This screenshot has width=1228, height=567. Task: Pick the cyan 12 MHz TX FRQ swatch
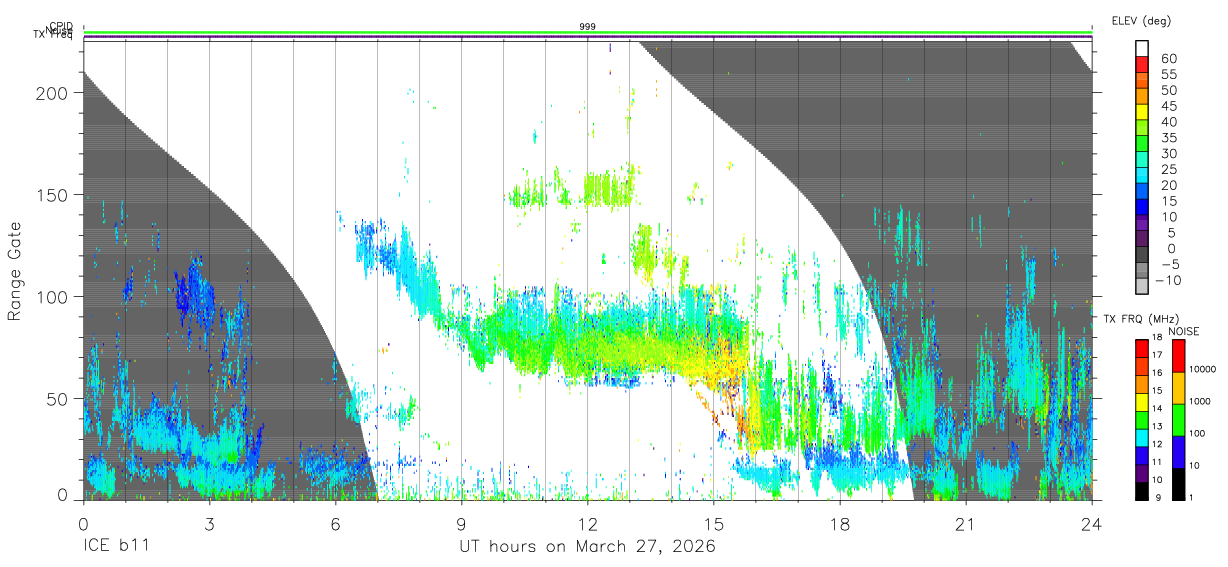click(1142, 438)
